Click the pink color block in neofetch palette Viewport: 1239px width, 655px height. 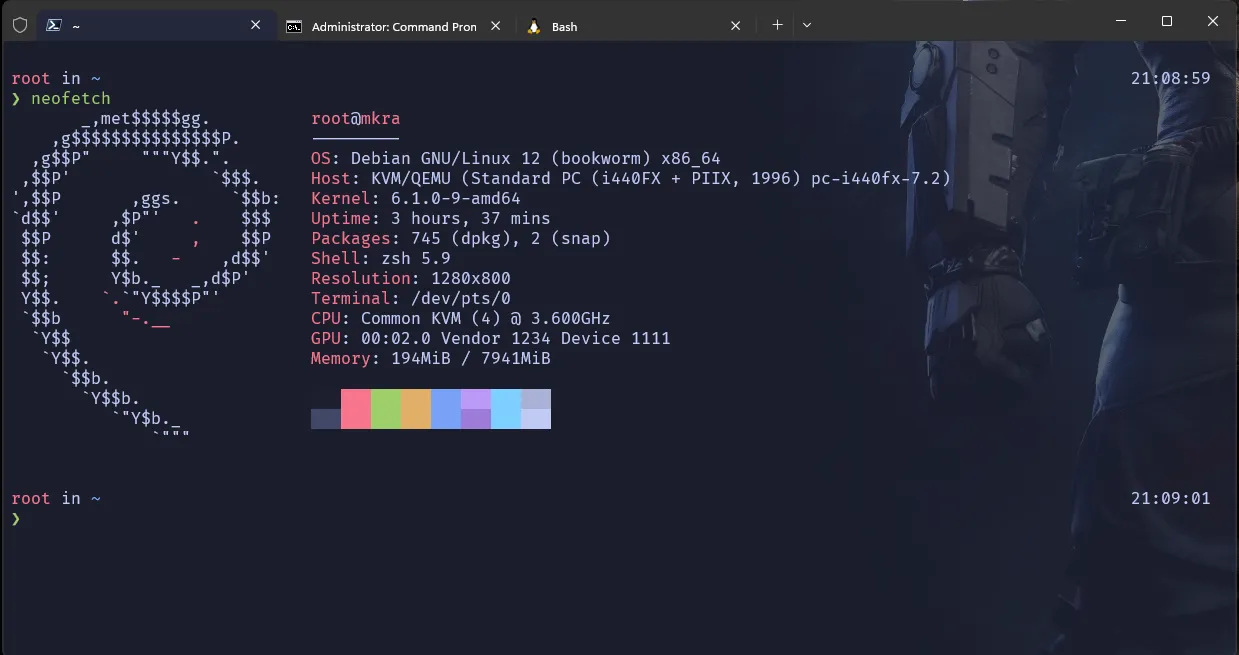[356, 409]
